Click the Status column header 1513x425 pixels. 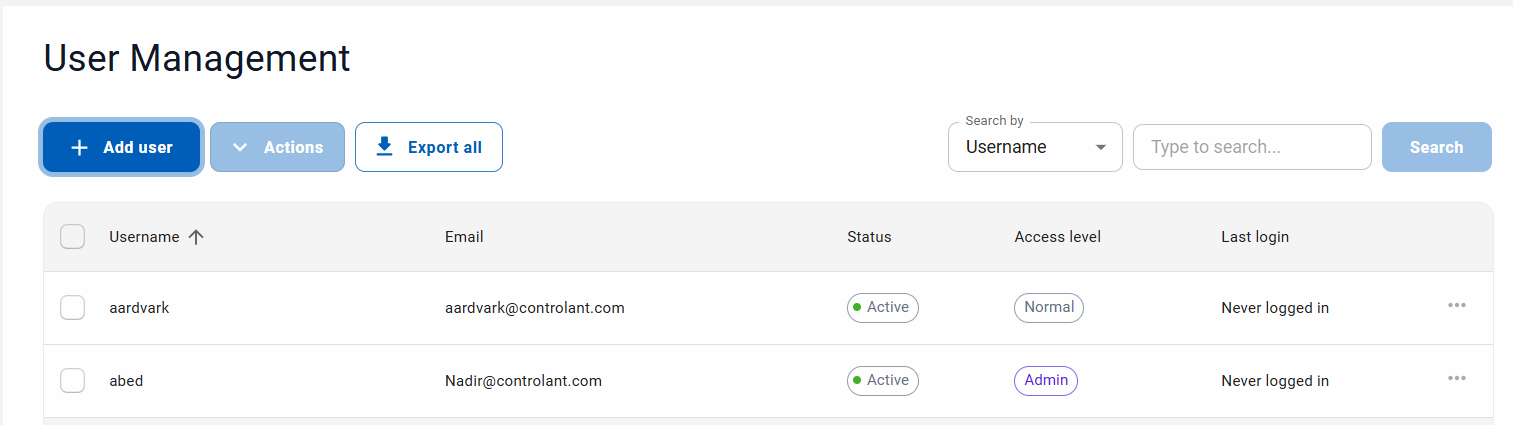[x=869, y=237]
